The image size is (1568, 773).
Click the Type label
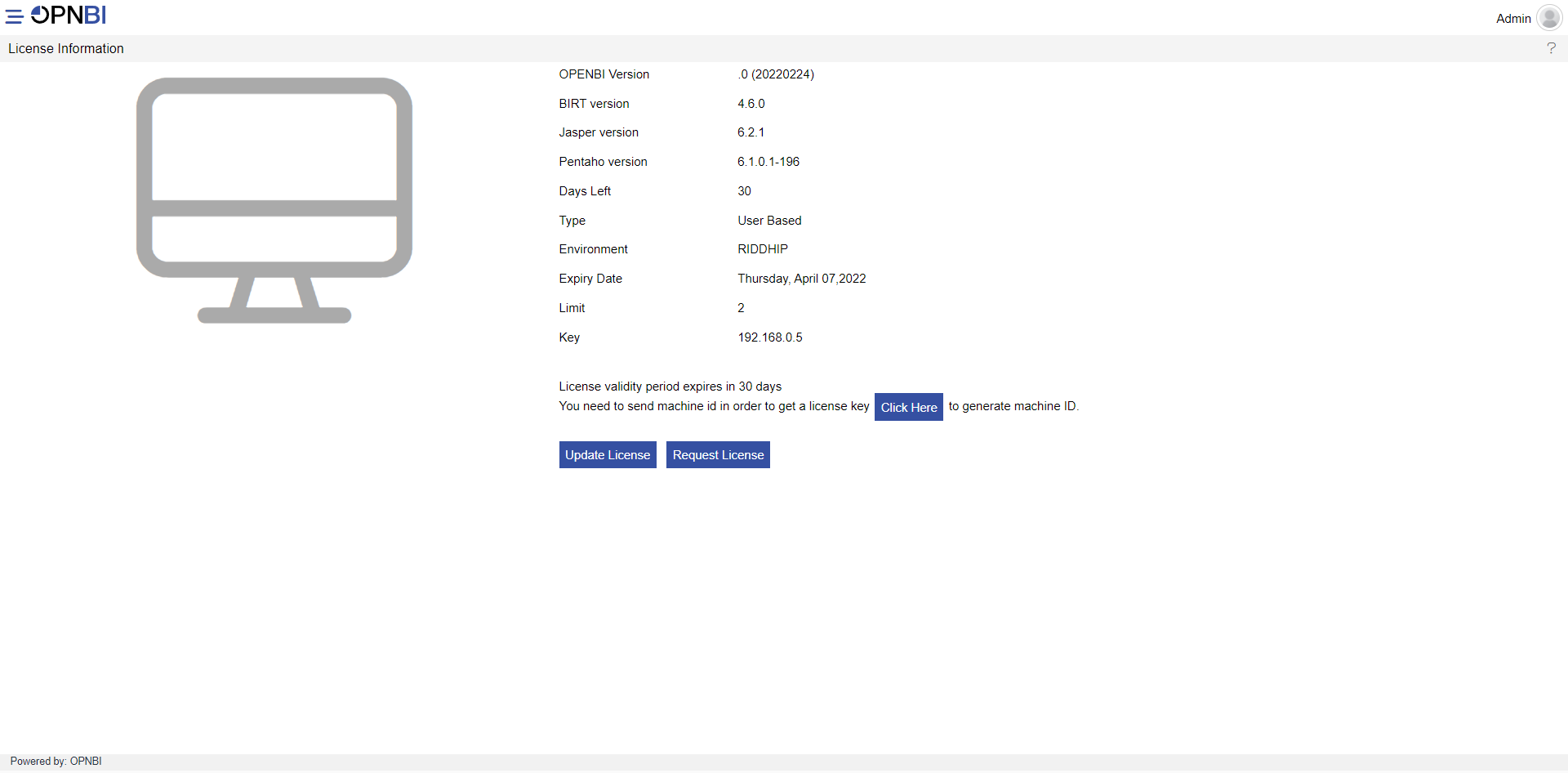point(572,221)
